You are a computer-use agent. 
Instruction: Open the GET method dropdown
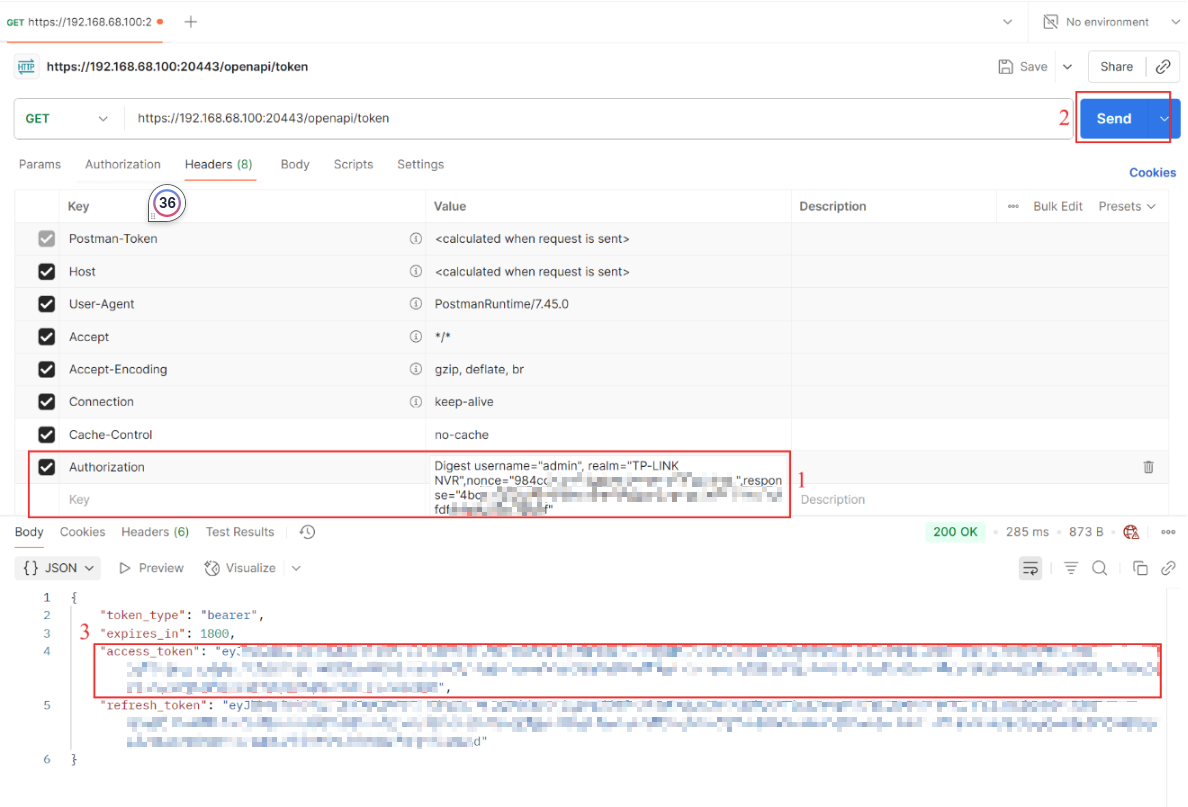(x=68, y=118)
